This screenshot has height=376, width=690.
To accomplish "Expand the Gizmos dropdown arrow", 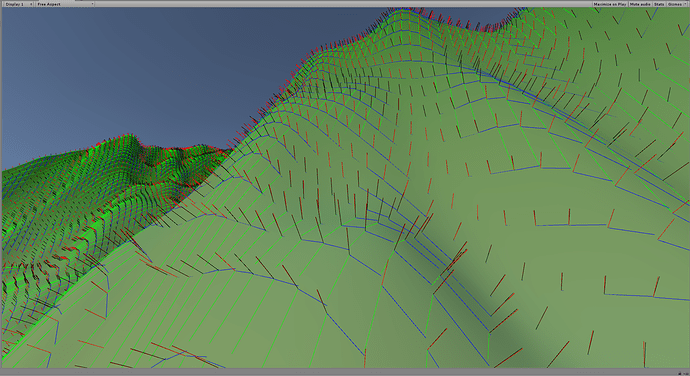I will [x=685, y=4].
